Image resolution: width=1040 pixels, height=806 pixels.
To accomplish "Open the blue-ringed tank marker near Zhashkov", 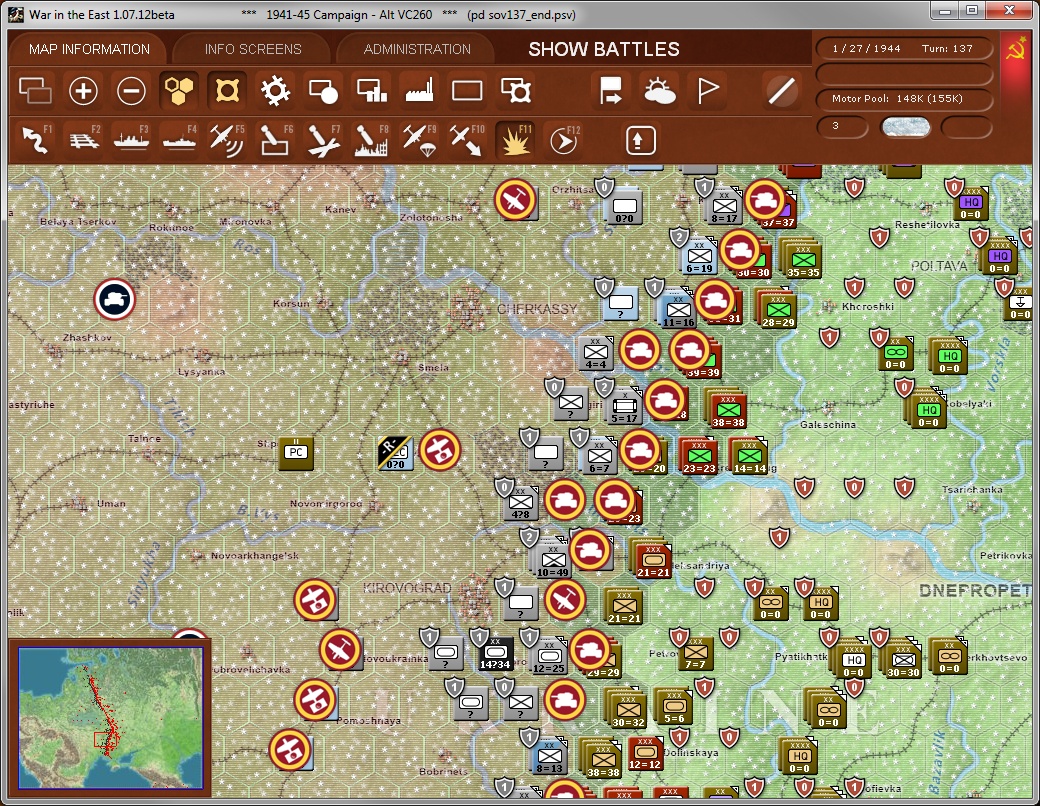I will [x=115, y=299].
